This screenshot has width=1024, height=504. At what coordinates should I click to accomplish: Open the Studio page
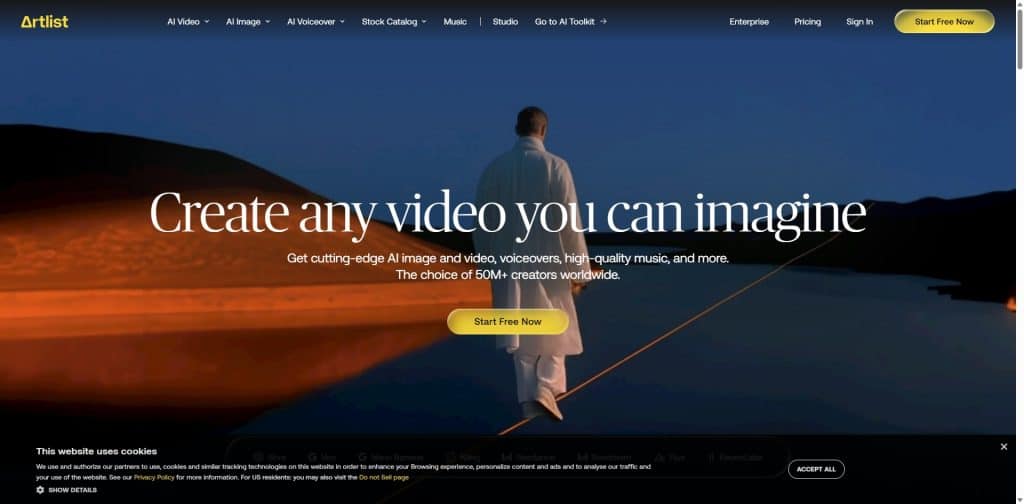pyautogui.click(x=505, y=21)
